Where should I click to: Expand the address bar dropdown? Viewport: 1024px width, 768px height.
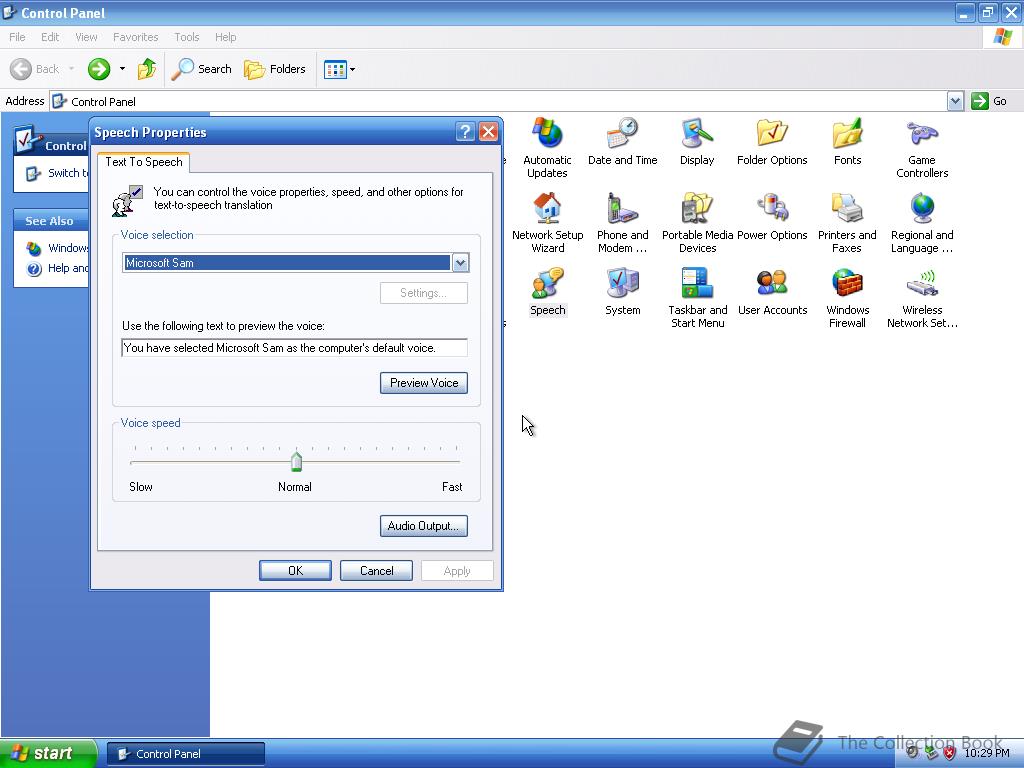(955, 101)
